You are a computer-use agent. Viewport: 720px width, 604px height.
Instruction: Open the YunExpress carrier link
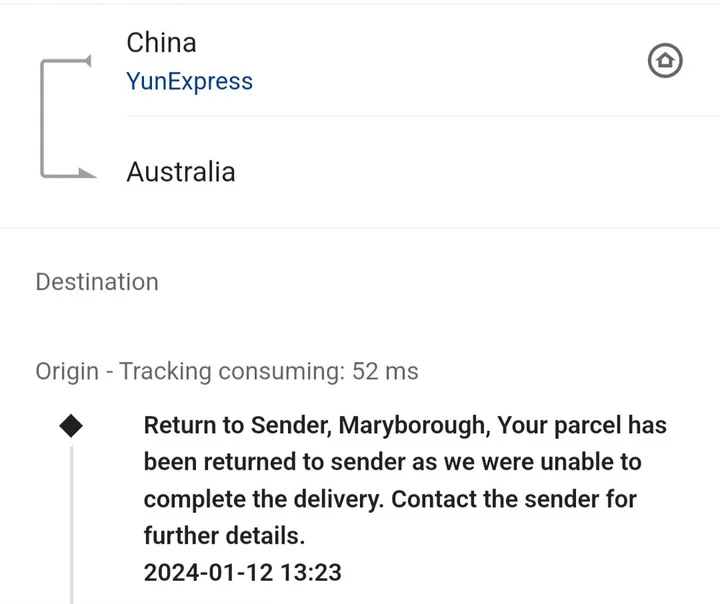click(189, 82)
